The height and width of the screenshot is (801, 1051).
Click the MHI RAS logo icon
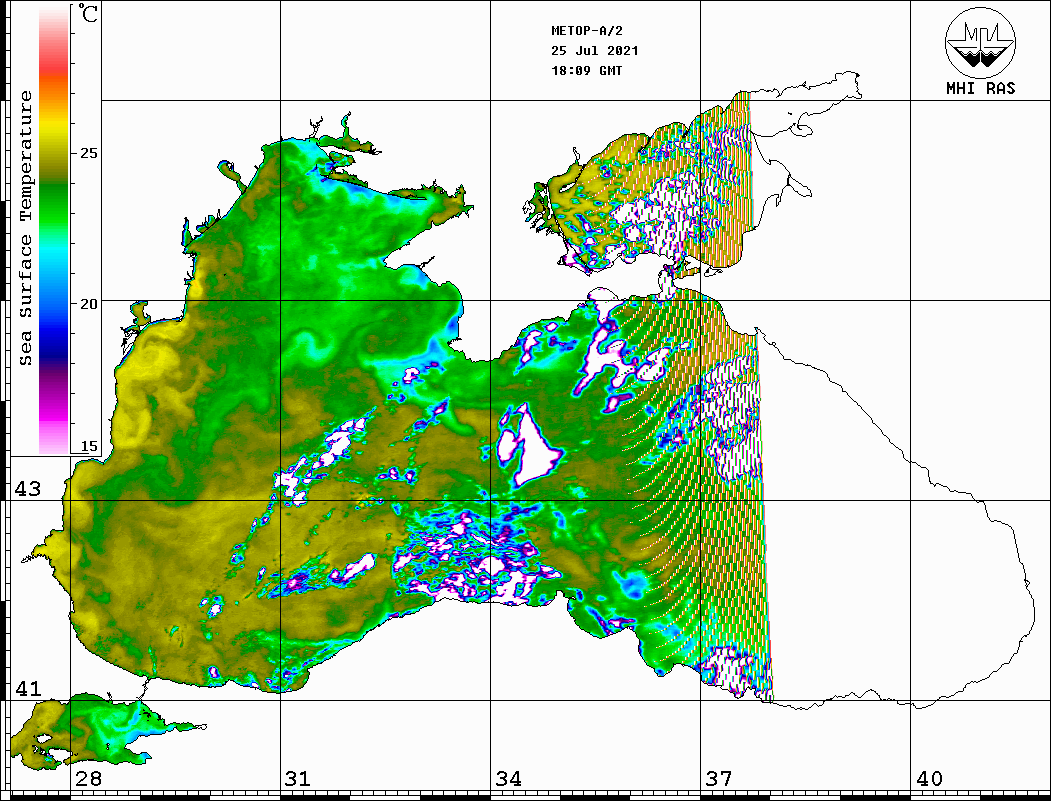(x=980, y=42)
